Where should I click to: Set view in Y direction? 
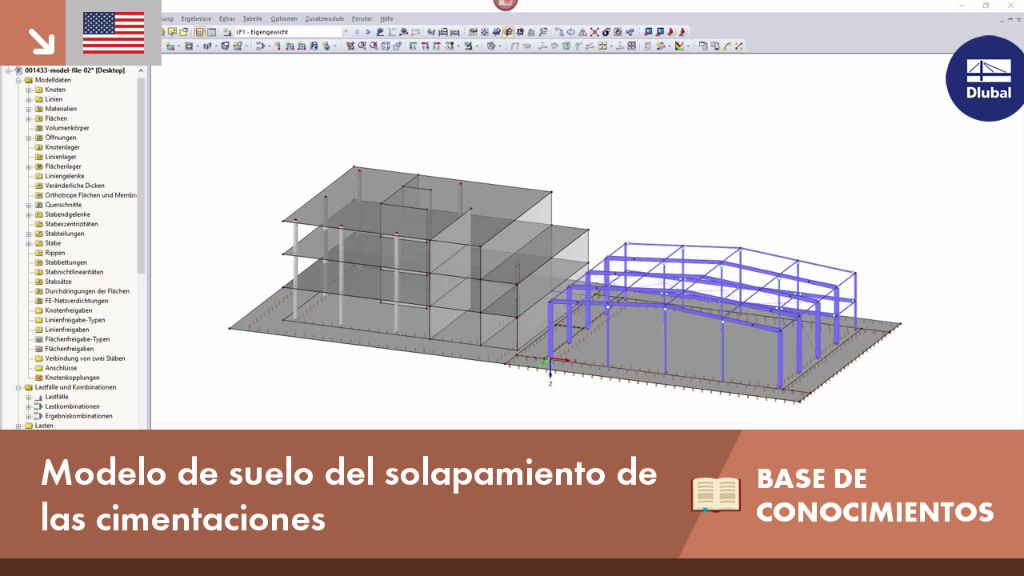425,46
